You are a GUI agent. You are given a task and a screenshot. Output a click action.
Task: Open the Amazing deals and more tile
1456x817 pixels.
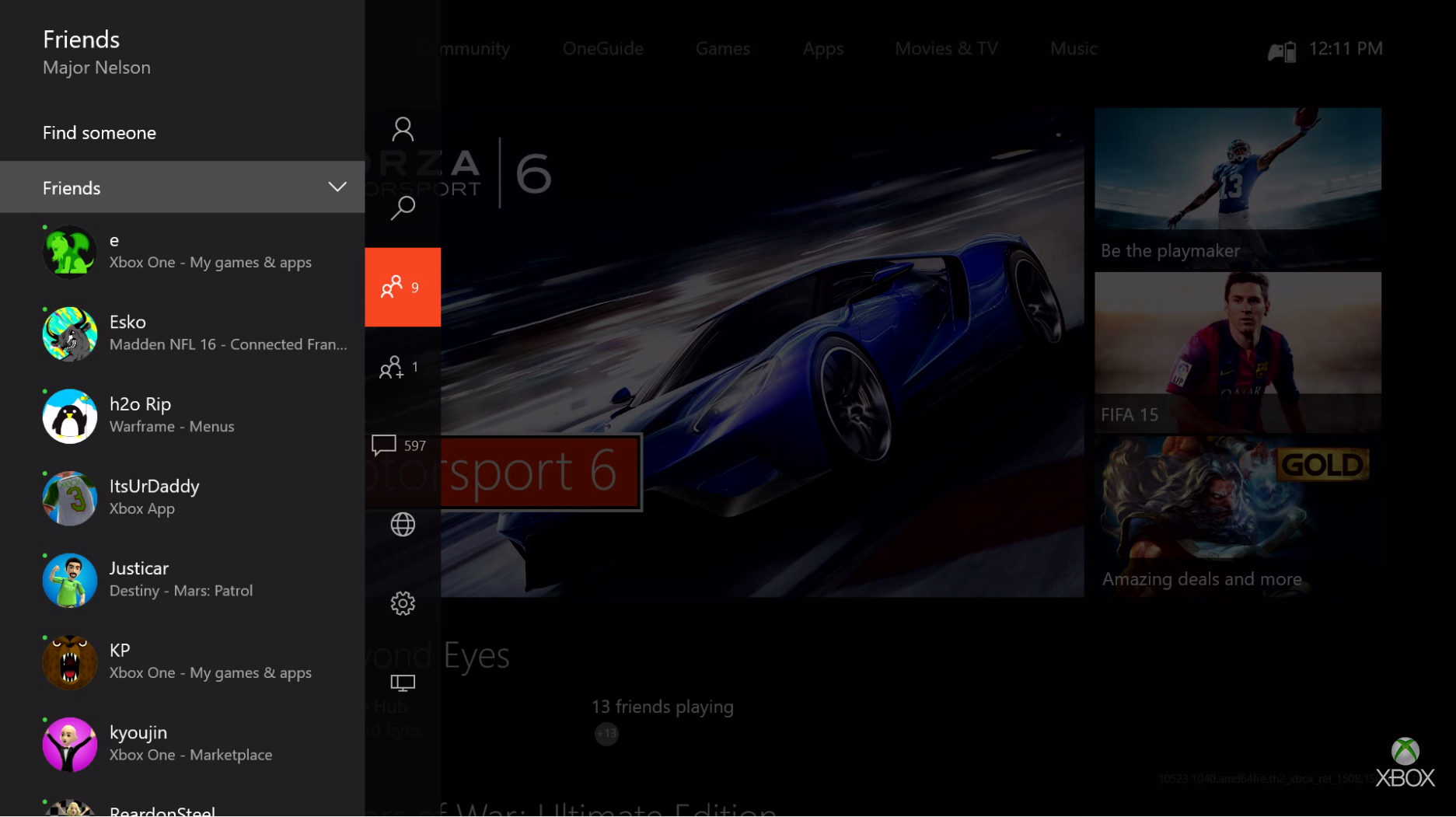click(x=1238, y=516)
